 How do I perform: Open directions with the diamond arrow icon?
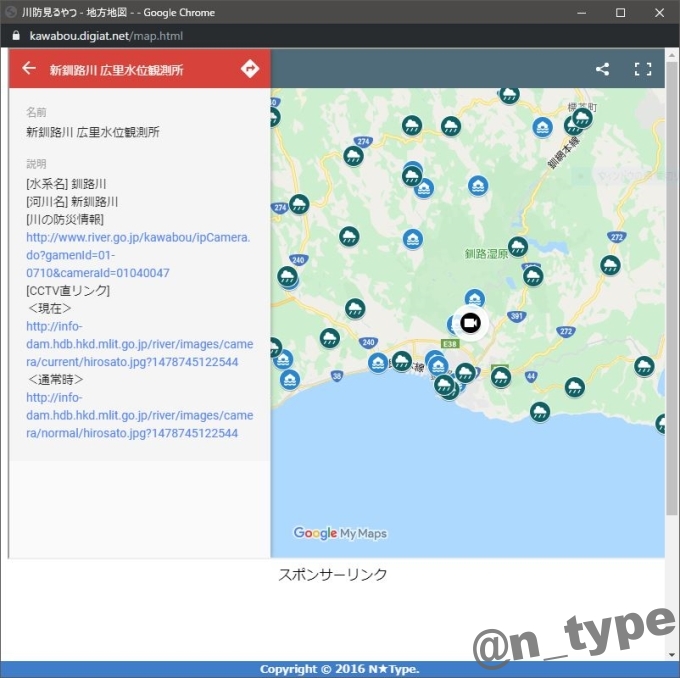[250, 69]
